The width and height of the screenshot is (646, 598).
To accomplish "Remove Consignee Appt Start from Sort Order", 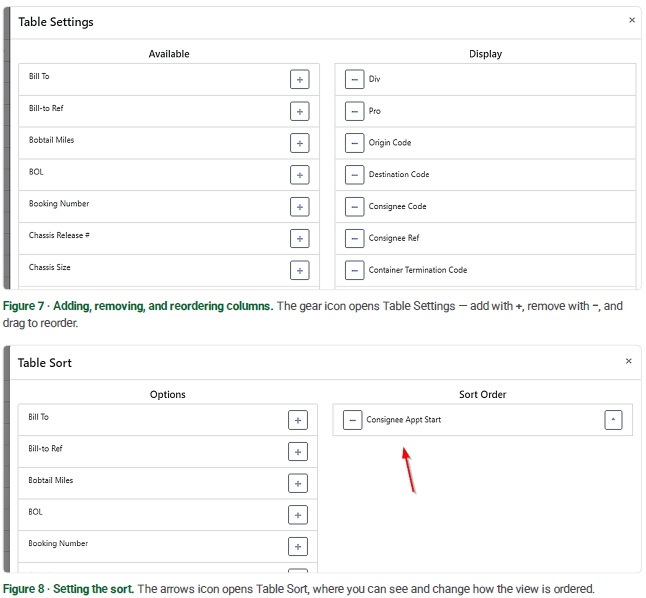I will point(352,420).
